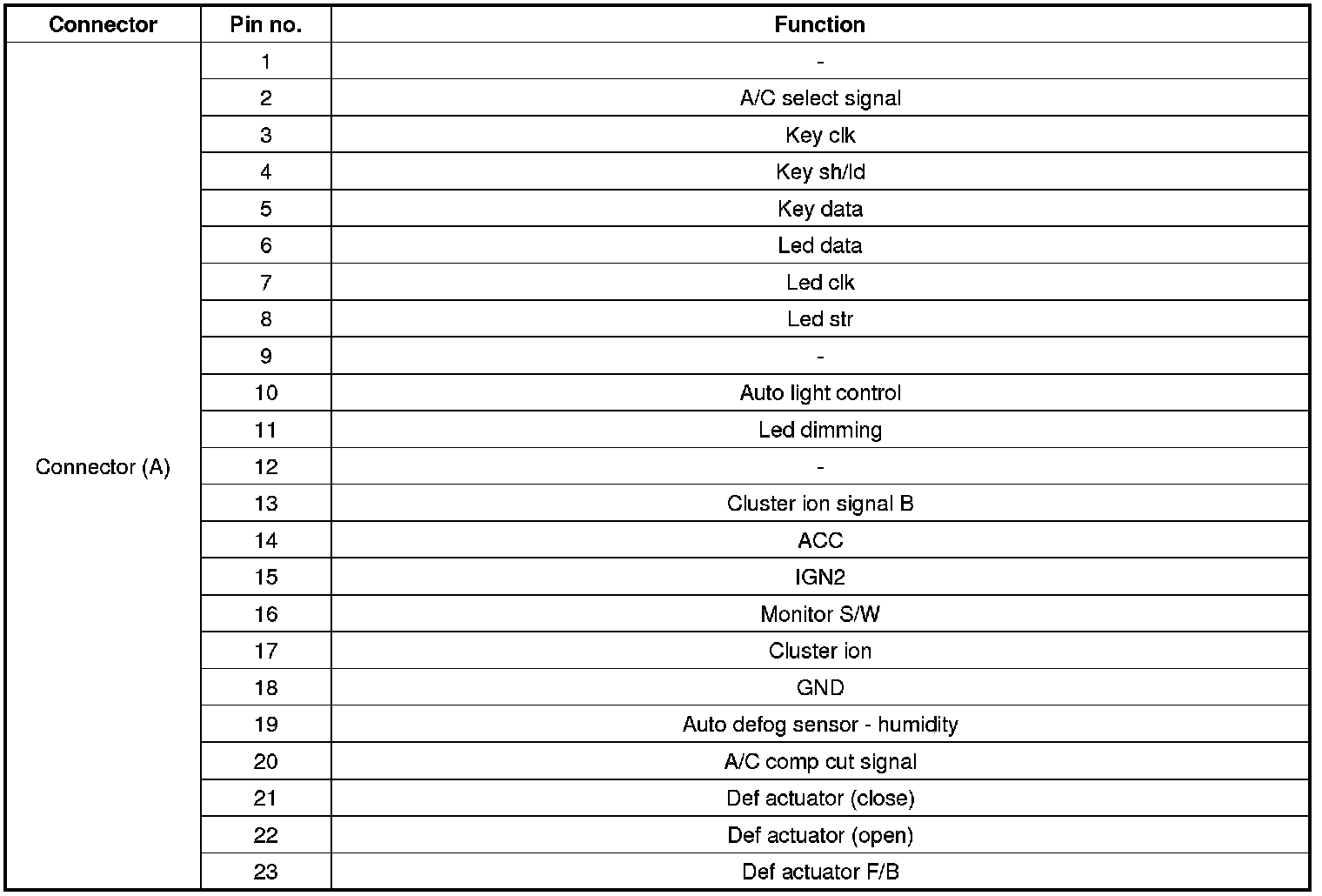Click the GND function cell
The width and height of the screenshot is (1322, 896).
pyautogui.click(x=819, y=688)
